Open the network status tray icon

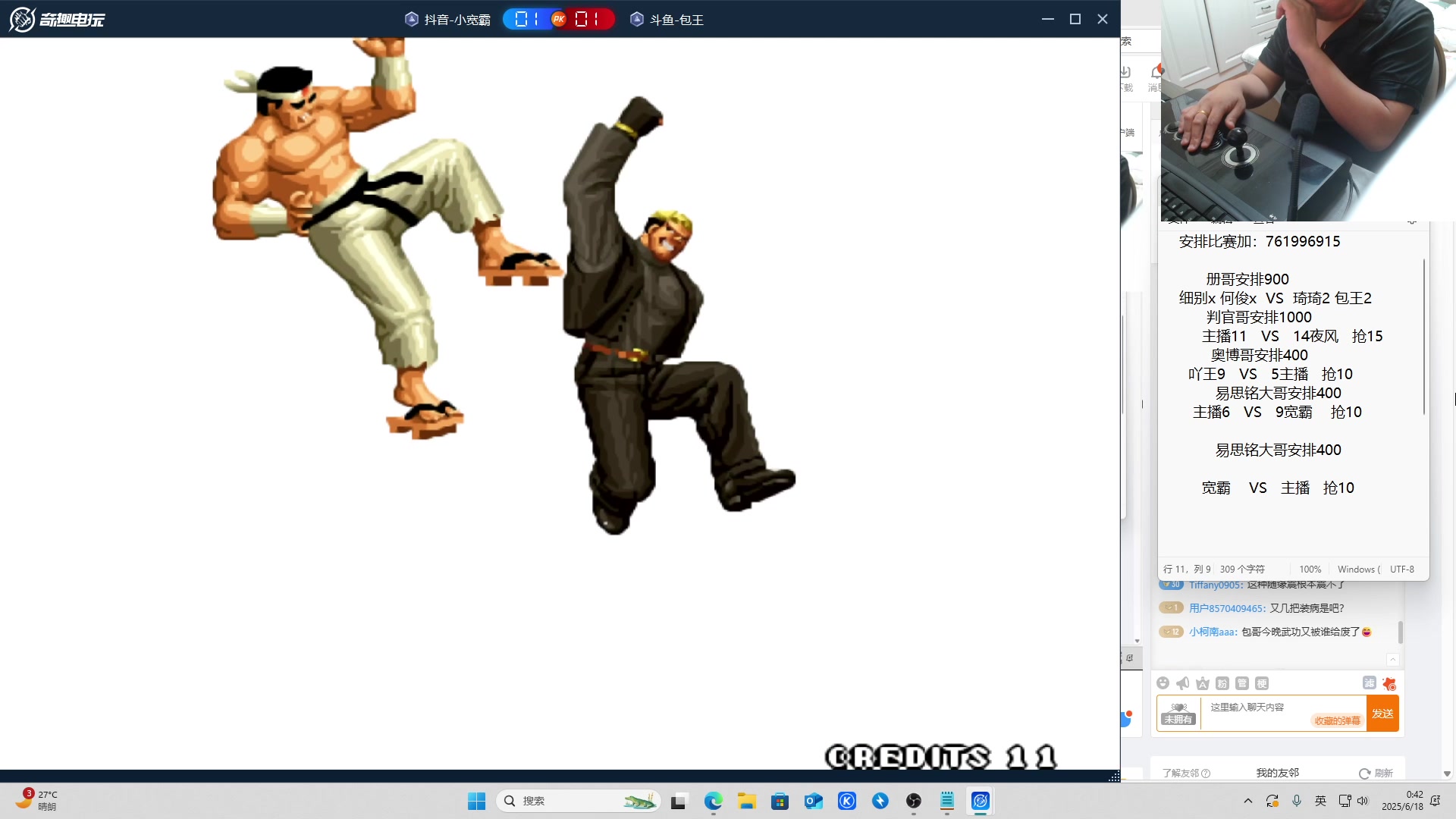point(1345,801)
